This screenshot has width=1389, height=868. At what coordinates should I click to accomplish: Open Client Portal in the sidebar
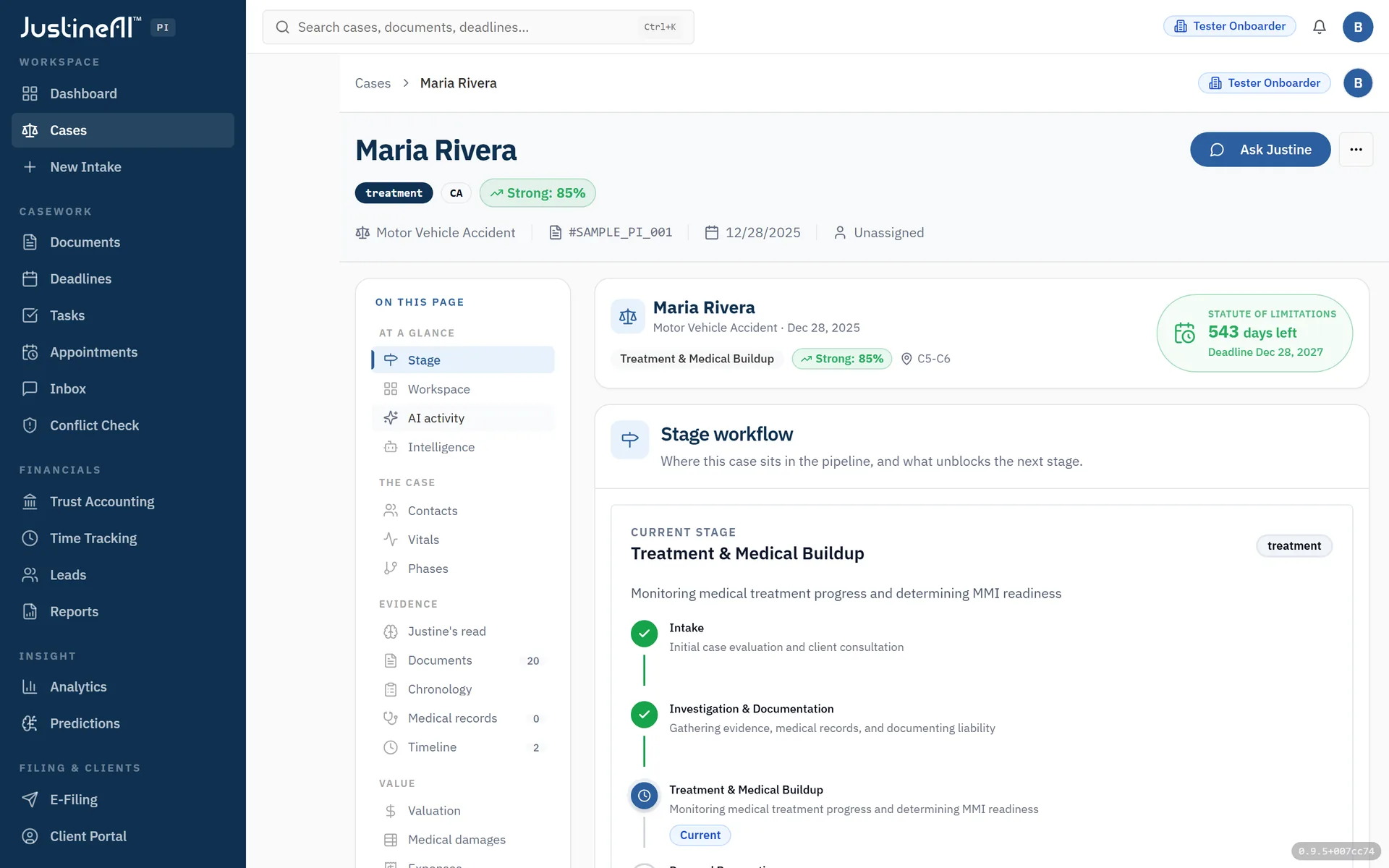(x=123, y=836)
